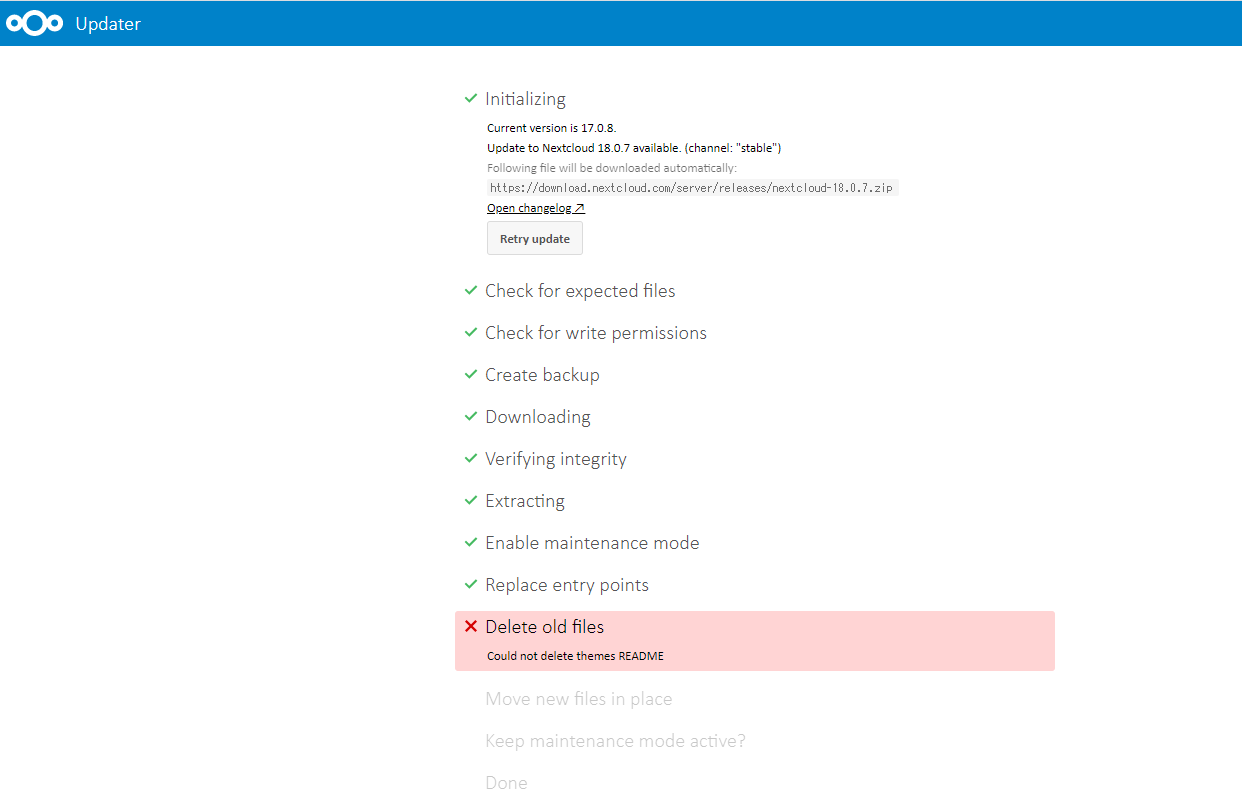Select the nextcloud-18.0.7.zip download URL
This screenshot has height=805, width=1242.
[691, 188]
